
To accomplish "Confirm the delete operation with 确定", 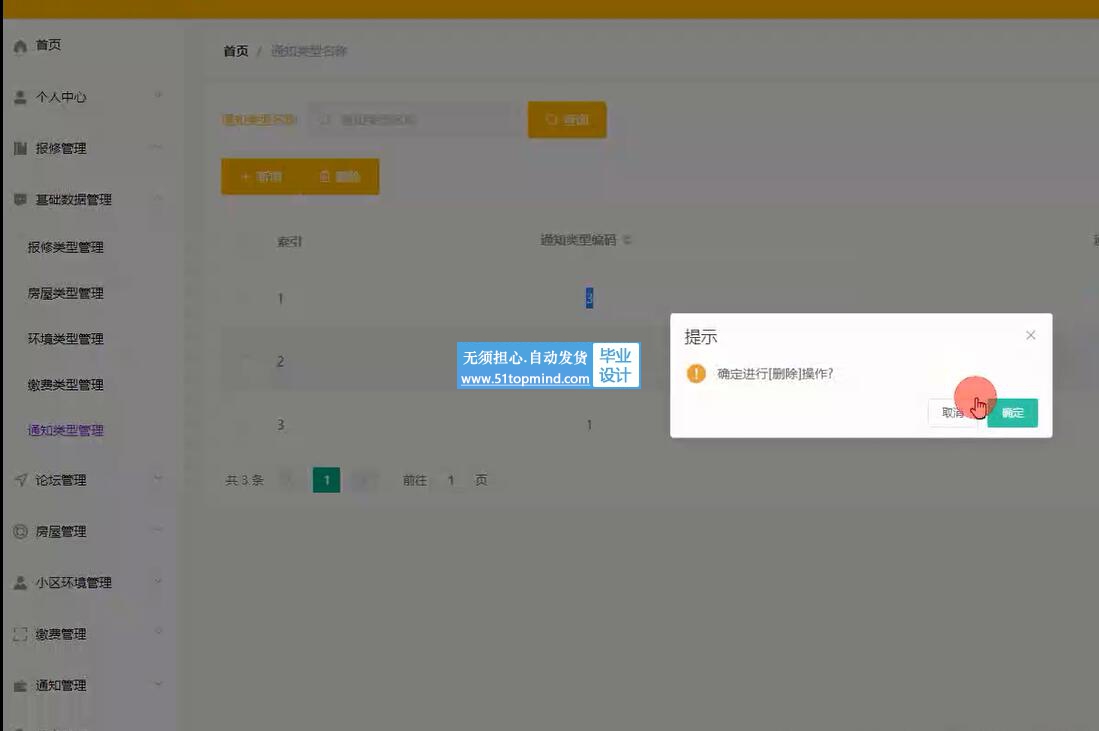I will click(1012, 413).
